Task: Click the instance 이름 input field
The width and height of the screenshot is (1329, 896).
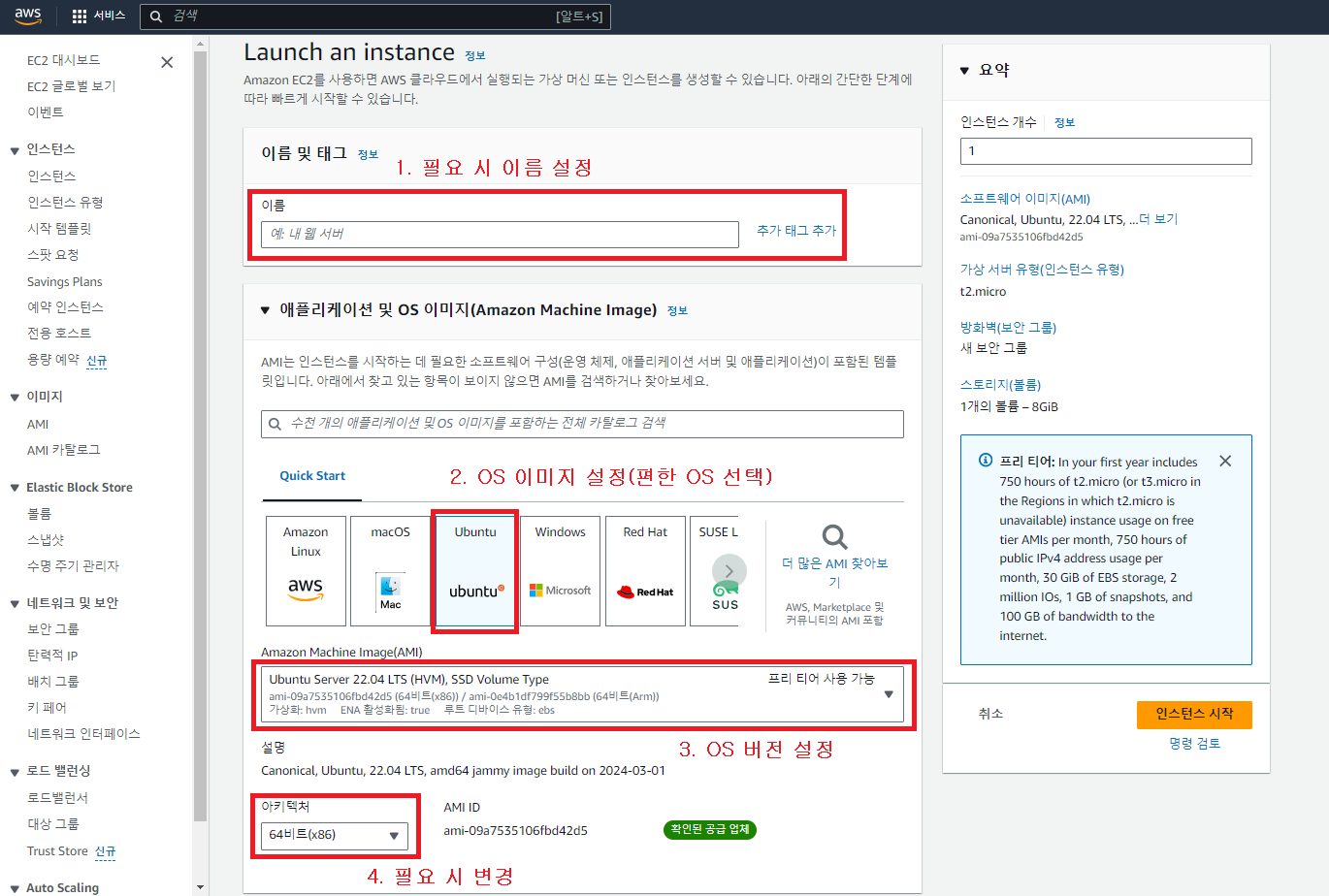Action: (x=500, y=235)
